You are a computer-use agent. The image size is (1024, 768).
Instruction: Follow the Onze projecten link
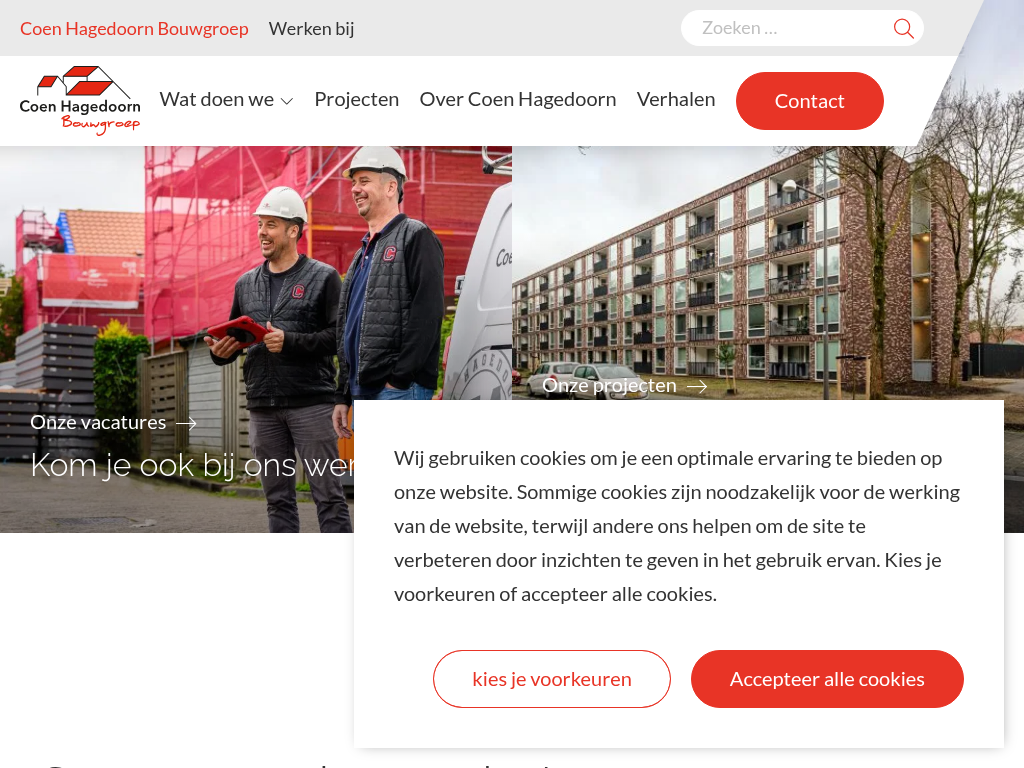pyautogui.click(x=609, y=385)
